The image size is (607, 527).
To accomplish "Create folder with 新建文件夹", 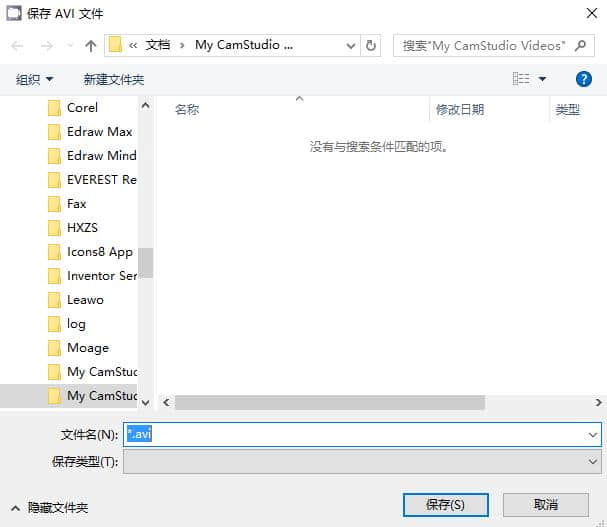I will 114,80.
